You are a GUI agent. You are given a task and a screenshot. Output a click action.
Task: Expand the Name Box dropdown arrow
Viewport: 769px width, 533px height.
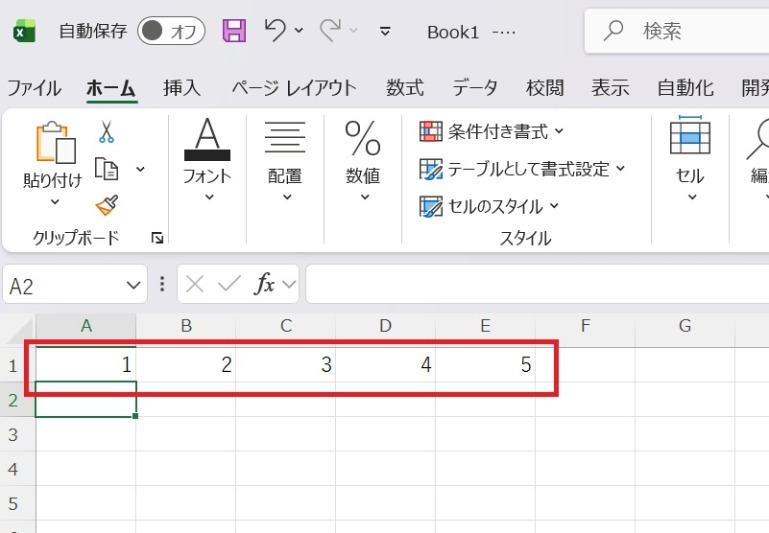(133, 285)
